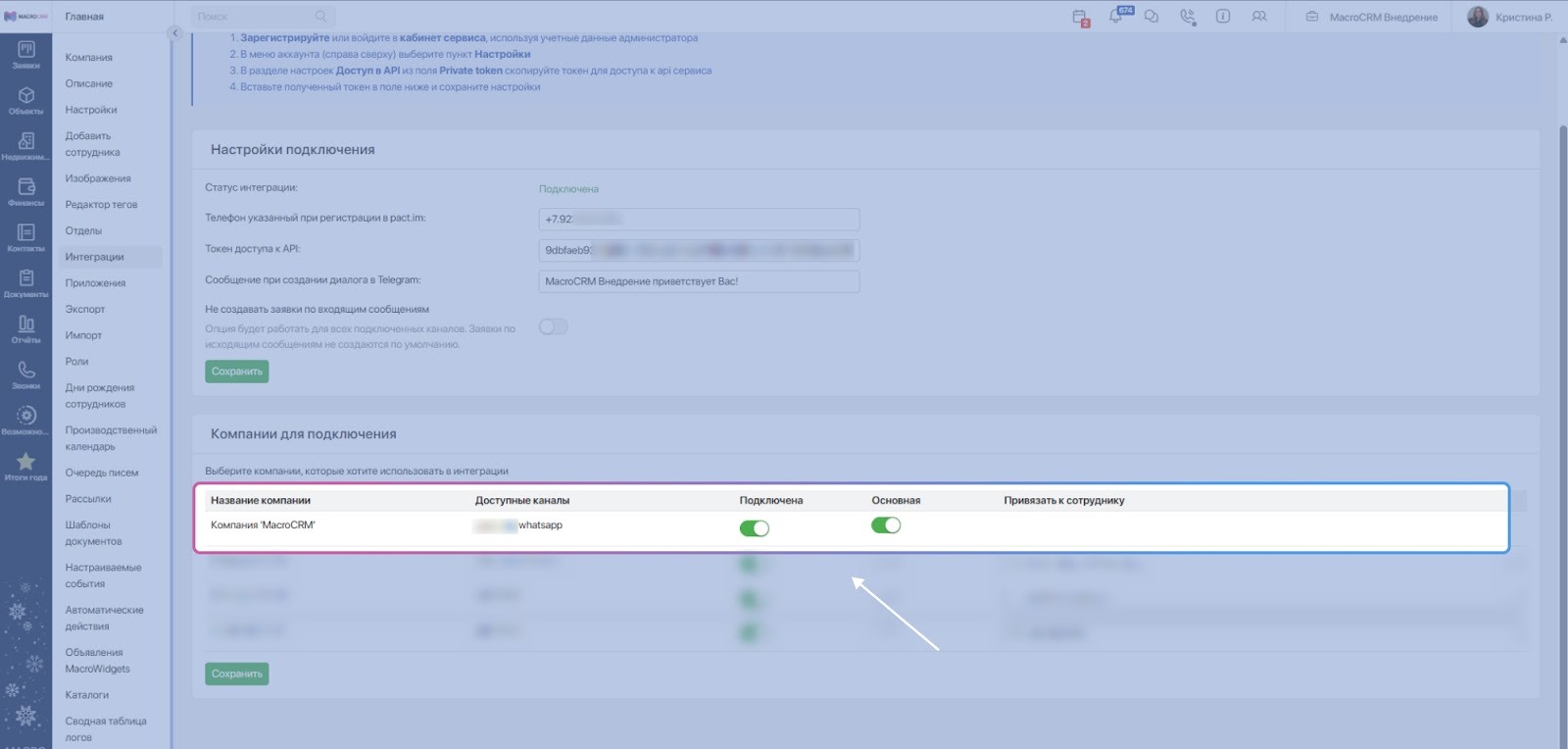The image size is (1568, 749).
Task: Open the chat messages icon in header
Action: [x=1151, y=17]
